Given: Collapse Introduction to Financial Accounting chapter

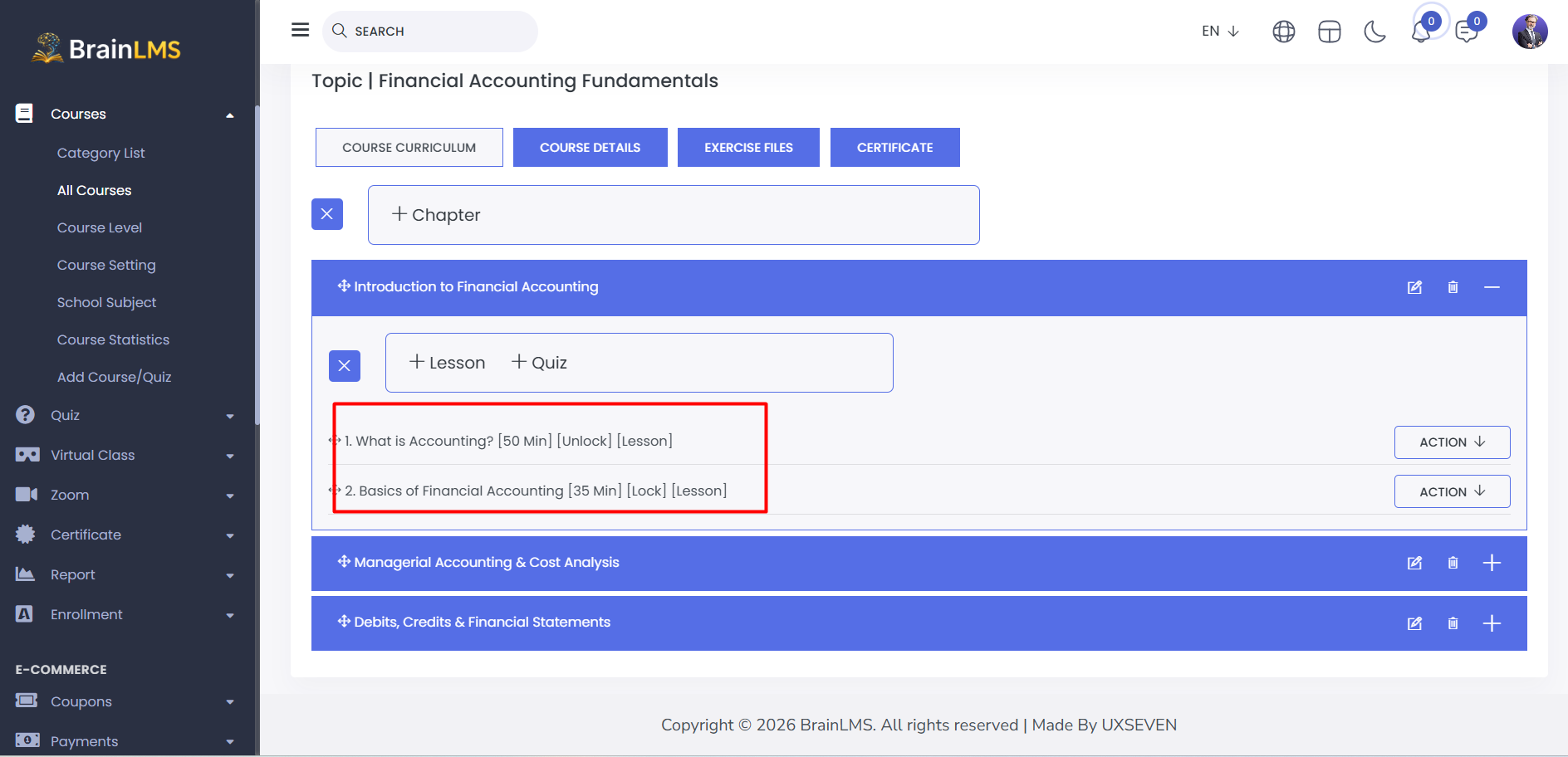Looking at the screenshot, I should (x=1492, y=287).
